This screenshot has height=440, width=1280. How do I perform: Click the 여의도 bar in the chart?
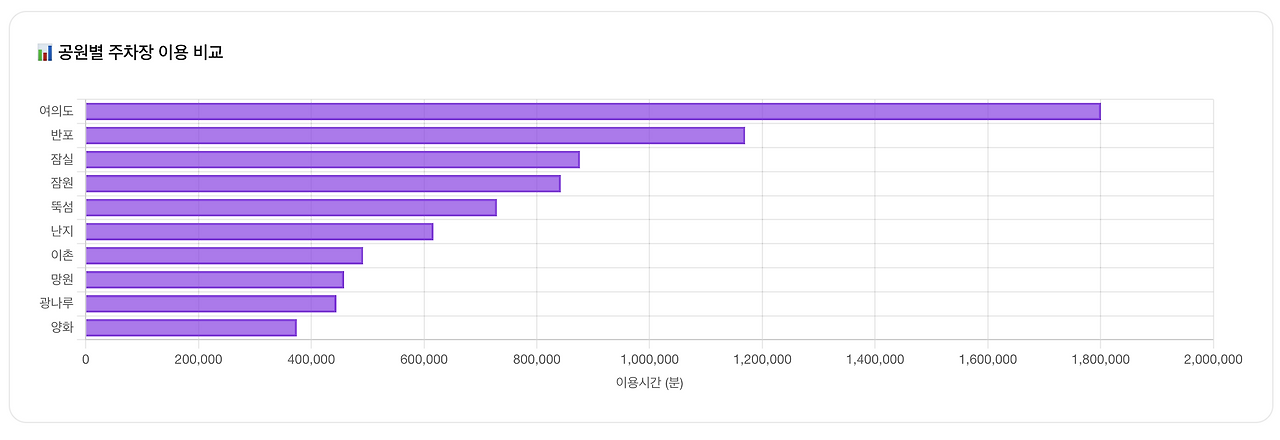(593, 111)
